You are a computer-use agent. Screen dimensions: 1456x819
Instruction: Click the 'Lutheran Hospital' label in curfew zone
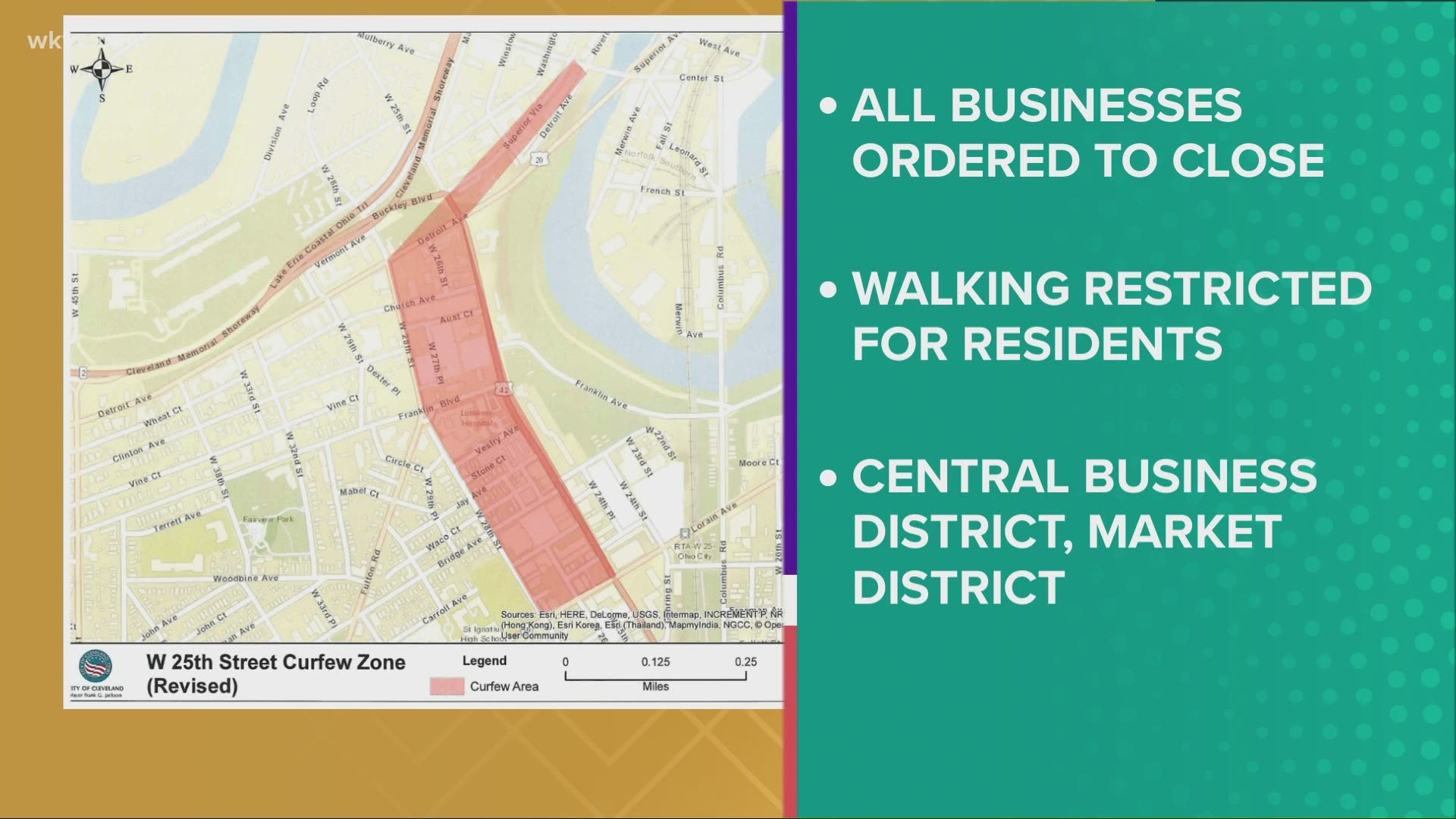tap(476, 417)
